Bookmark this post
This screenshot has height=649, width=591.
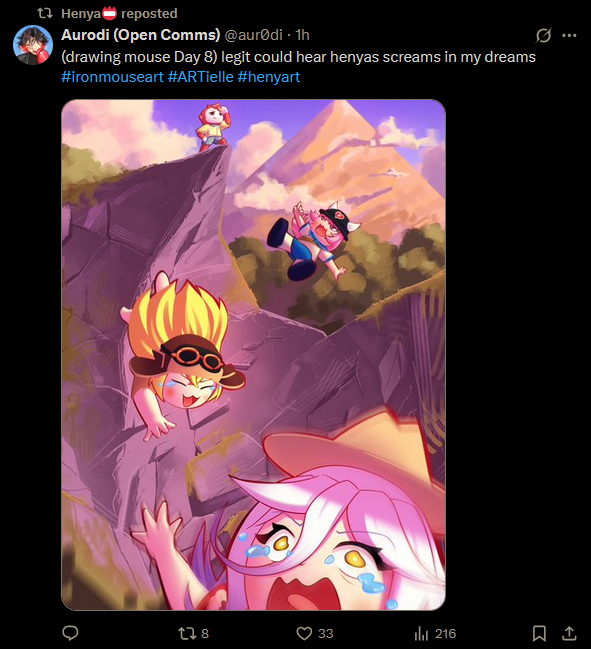[x=539, y=633]
